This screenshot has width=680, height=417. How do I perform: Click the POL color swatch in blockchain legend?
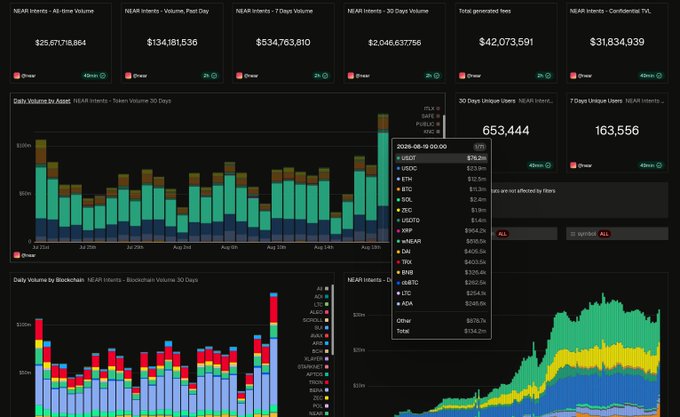[x=327, y=406]
